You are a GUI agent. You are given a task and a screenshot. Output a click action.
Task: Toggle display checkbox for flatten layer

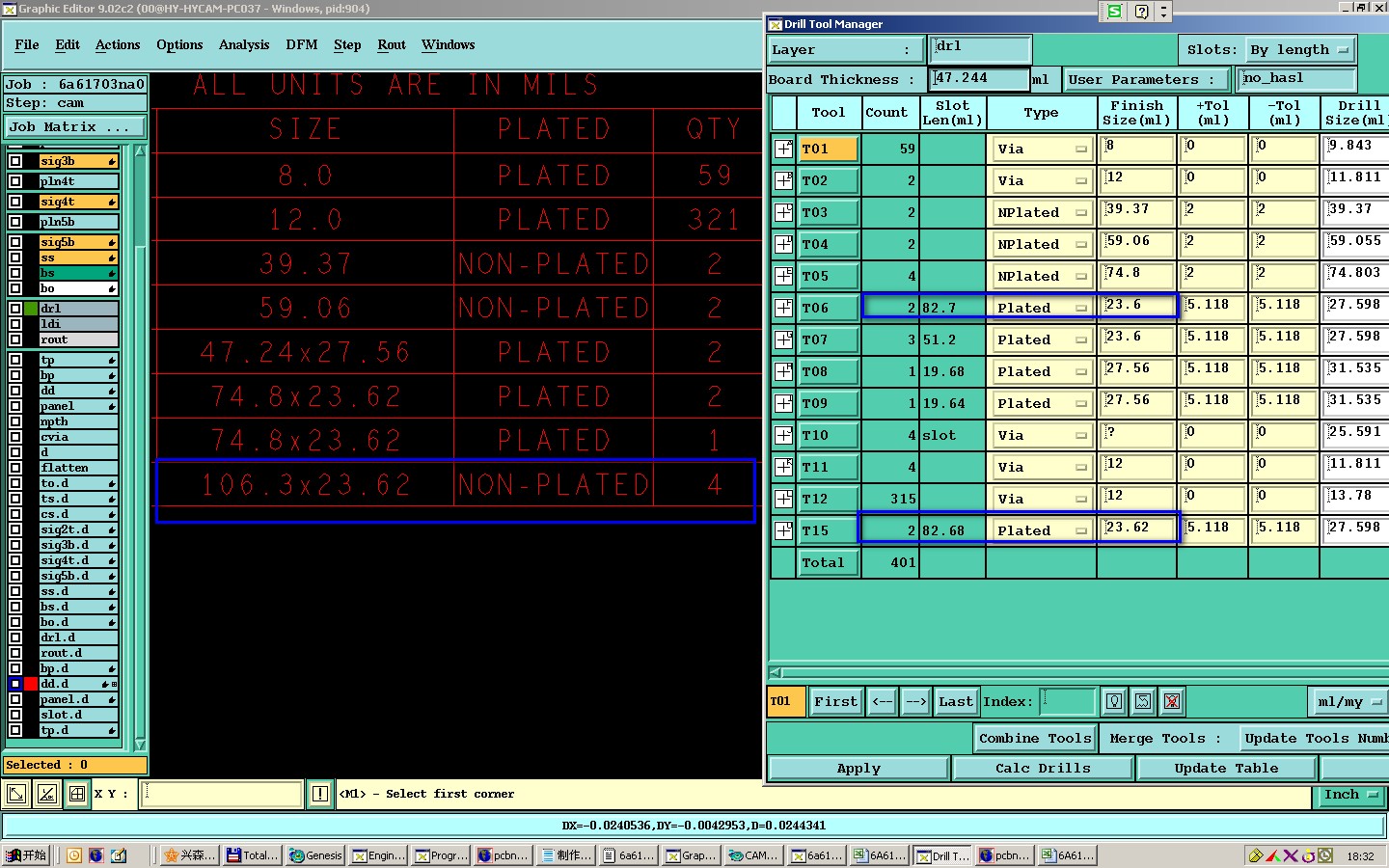pyautogui.click(x=15, y=468)
